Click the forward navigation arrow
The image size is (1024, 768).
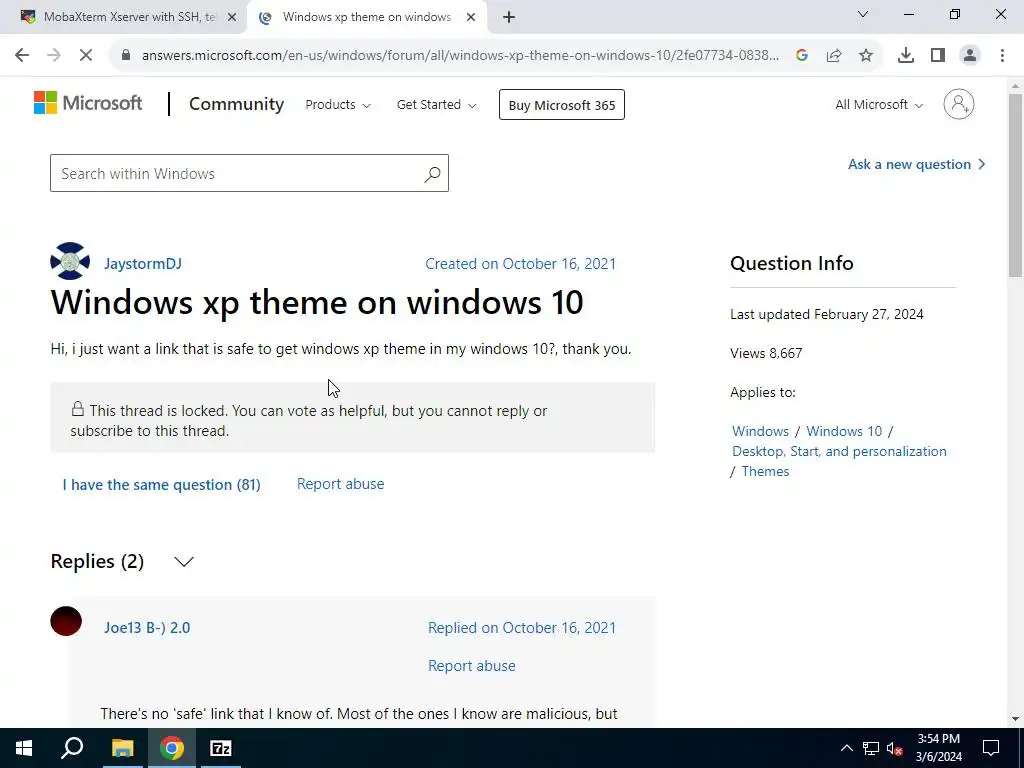[x=54, y=56]
